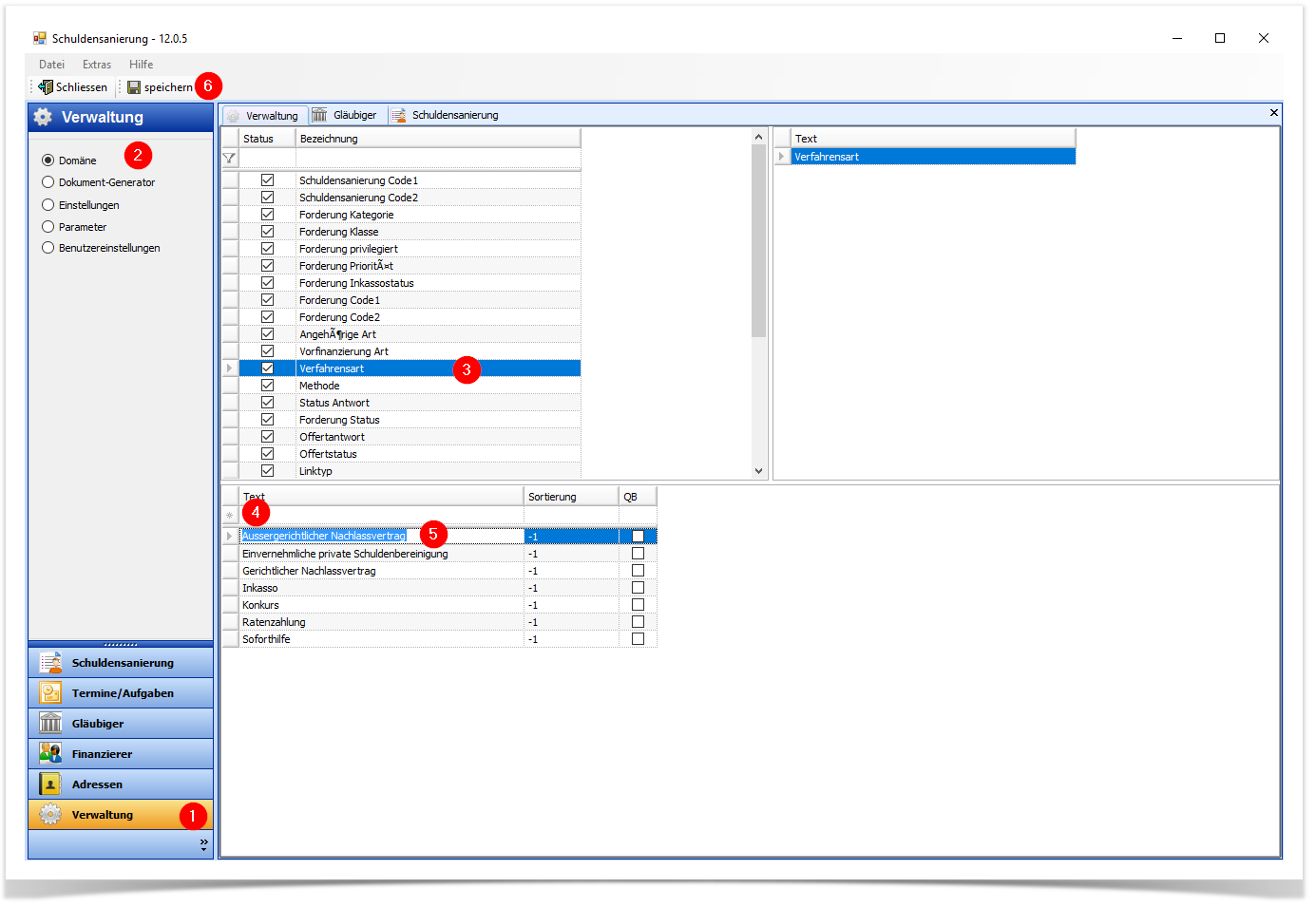Click scroll-up arrow of Bezeichnung list
1316x907 pixels.
[x=758, y=137]
